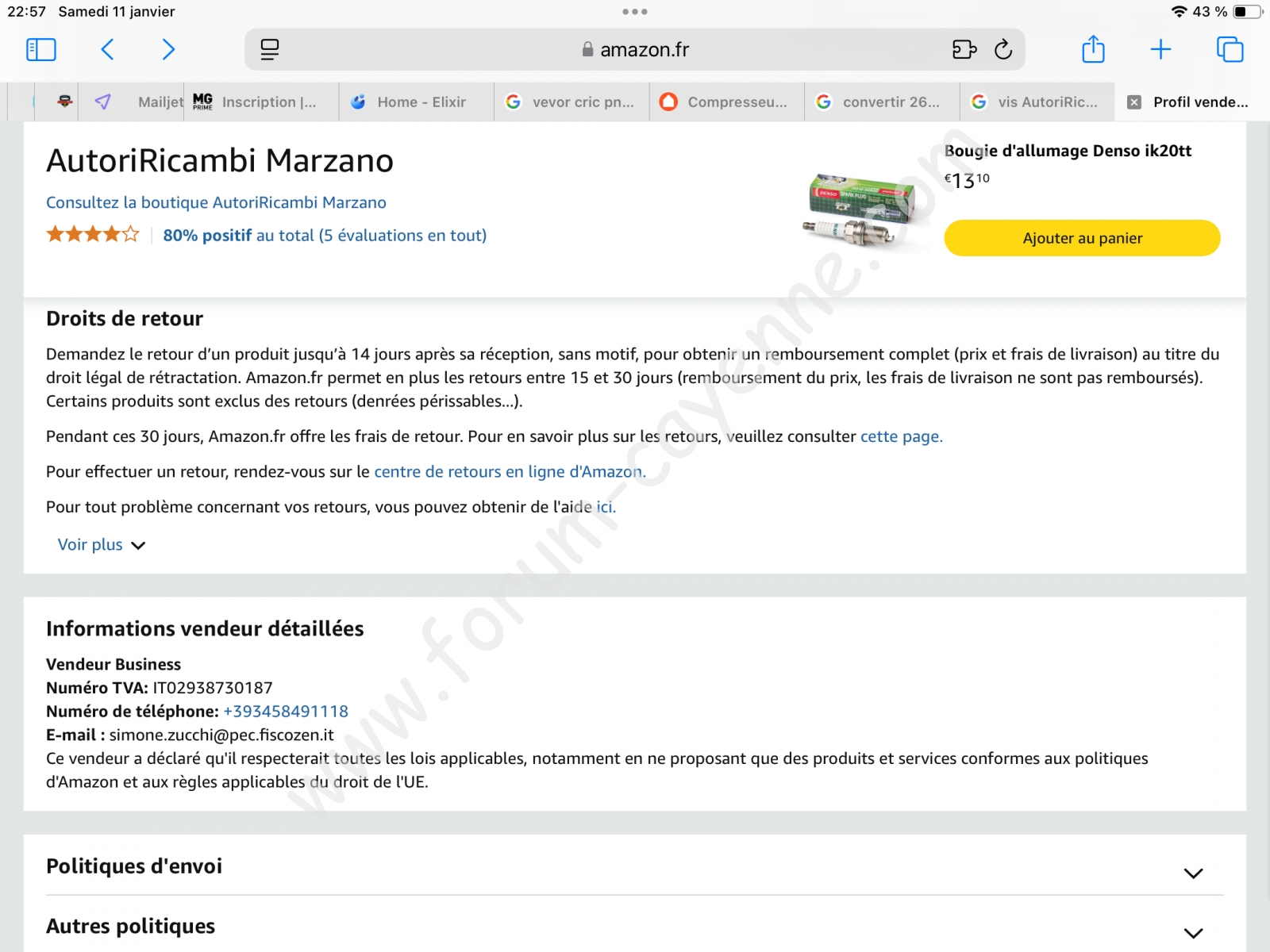Viewport: 1270px width, 952px height.
Task: Go forward to the next page
Action: (168, 50)
